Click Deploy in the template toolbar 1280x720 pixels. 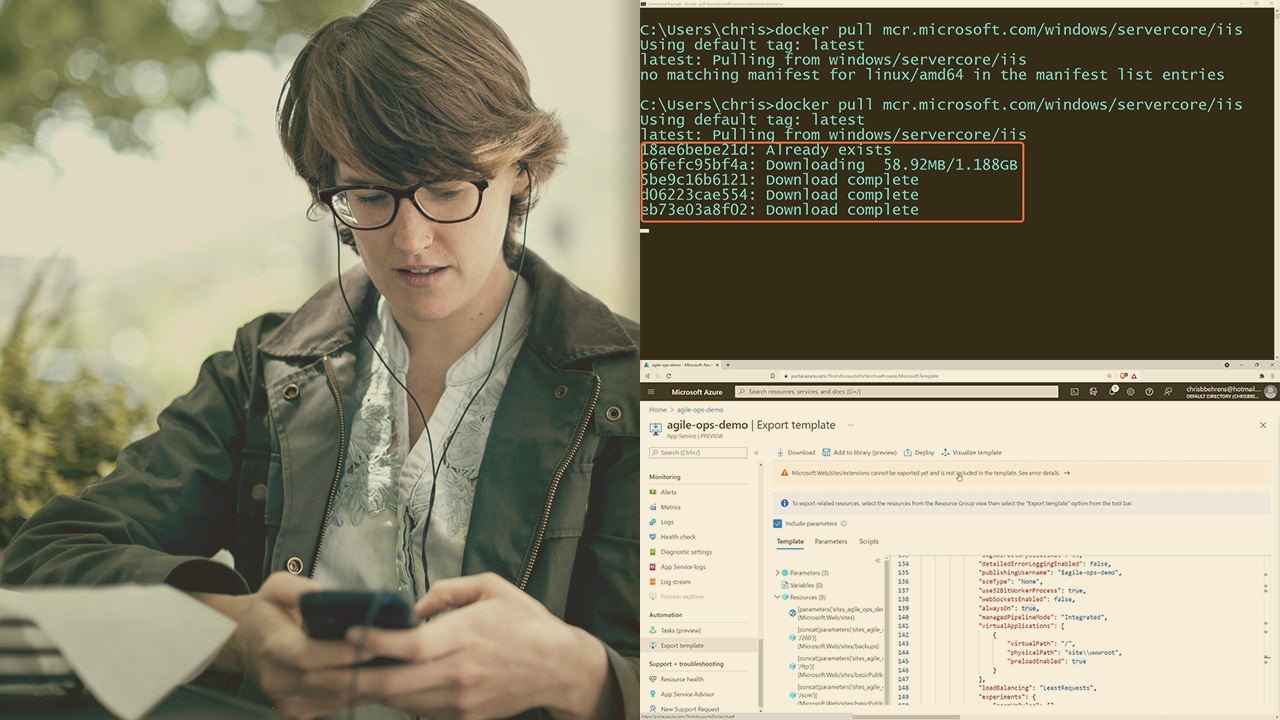coord(919,452)
